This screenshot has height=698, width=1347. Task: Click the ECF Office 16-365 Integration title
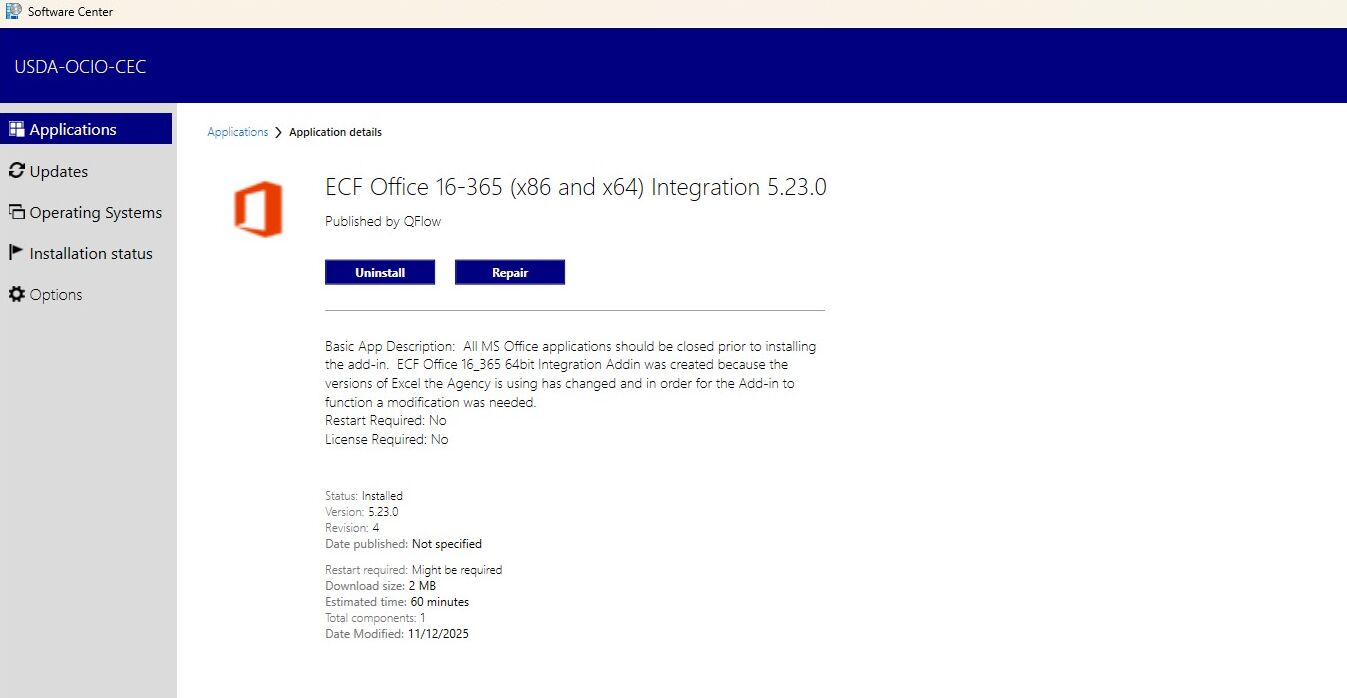pos(576,187)
